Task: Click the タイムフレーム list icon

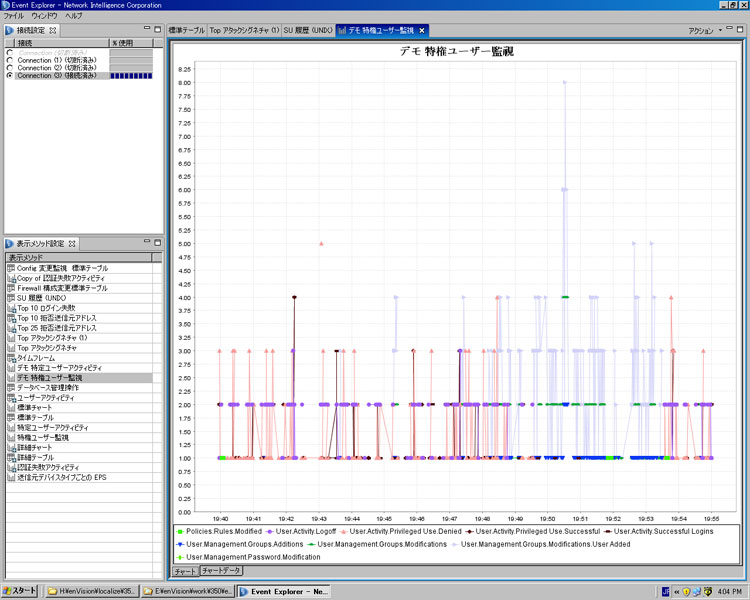Action: (x=10, y=358)
